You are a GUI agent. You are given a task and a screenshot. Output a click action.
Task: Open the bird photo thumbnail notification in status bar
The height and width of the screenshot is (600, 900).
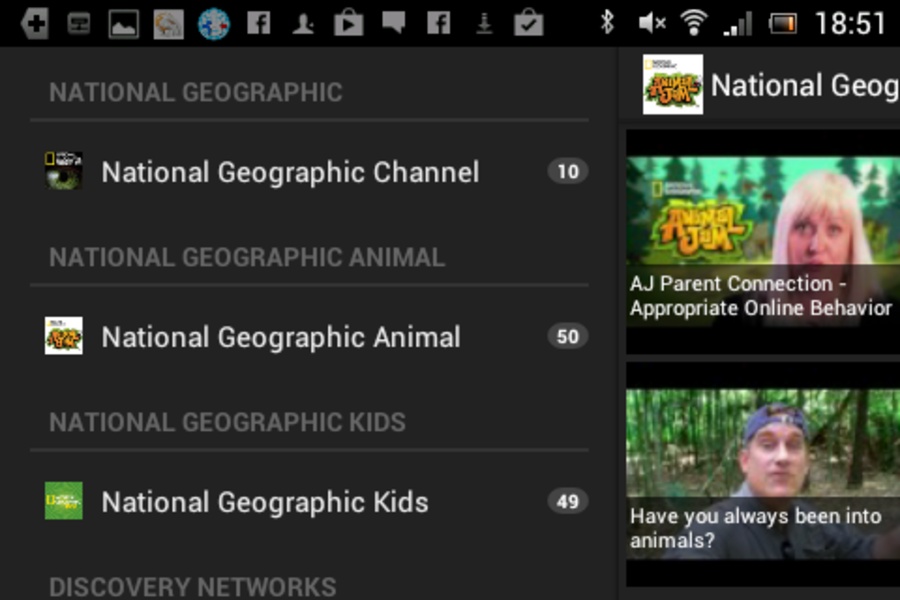168,24
